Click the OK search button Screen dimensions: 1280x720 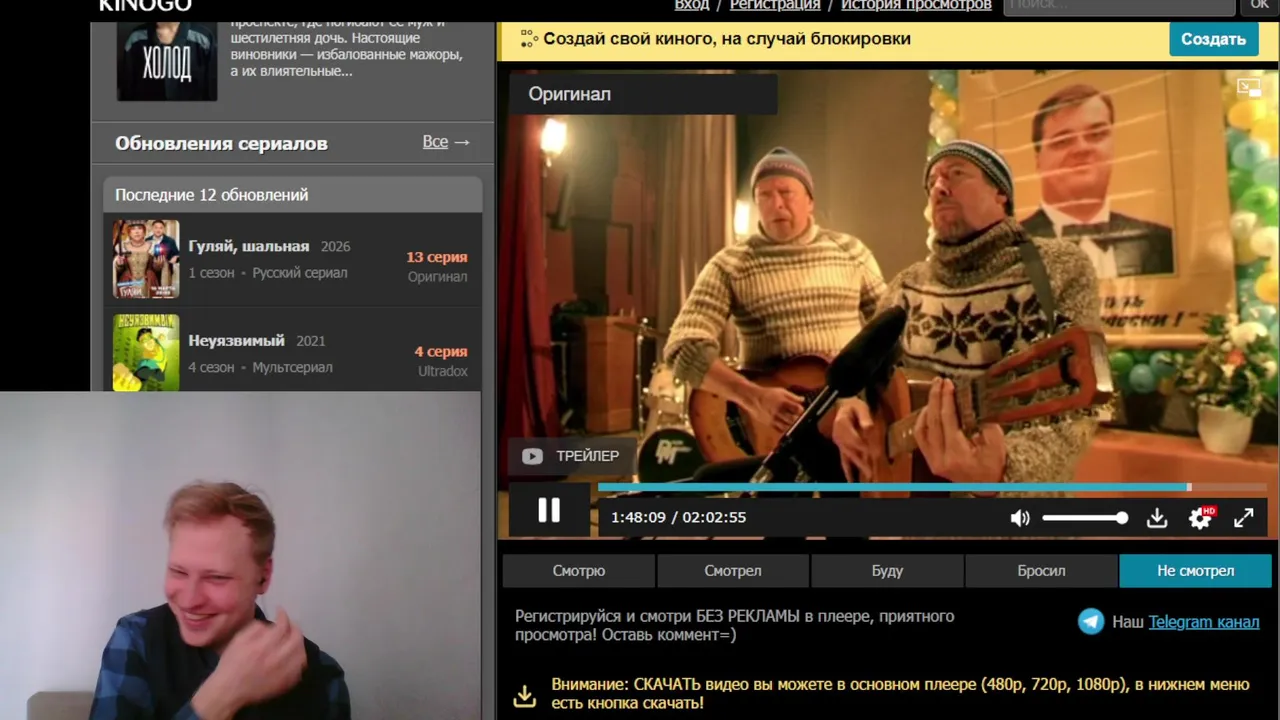tap(1260, 6)
